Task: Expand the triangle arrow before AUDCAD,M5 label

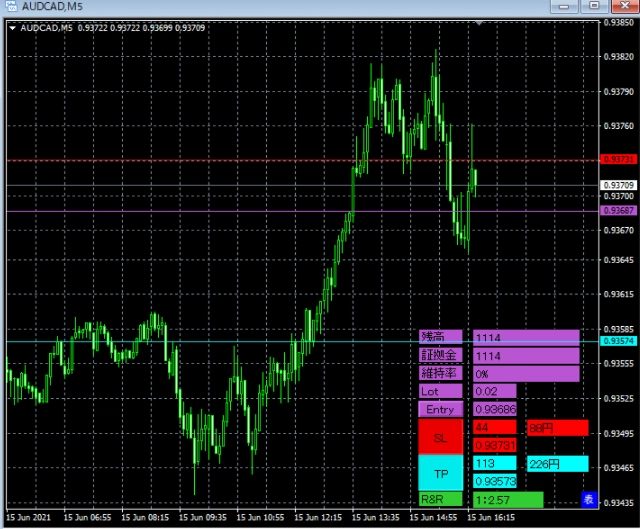Action: click(x=13, y=28)
